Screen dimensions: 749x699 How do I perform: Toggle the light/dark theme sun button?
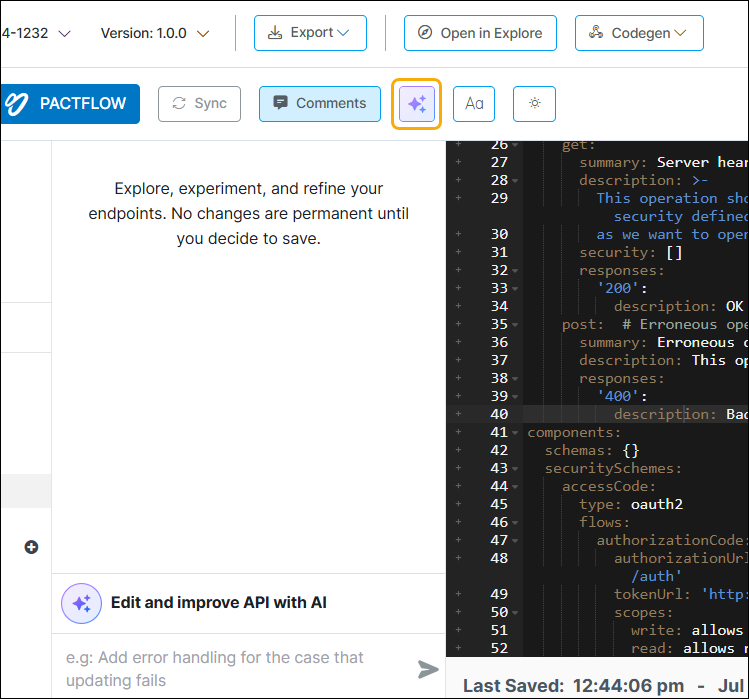pyautogui.click(x=534, y=104)
